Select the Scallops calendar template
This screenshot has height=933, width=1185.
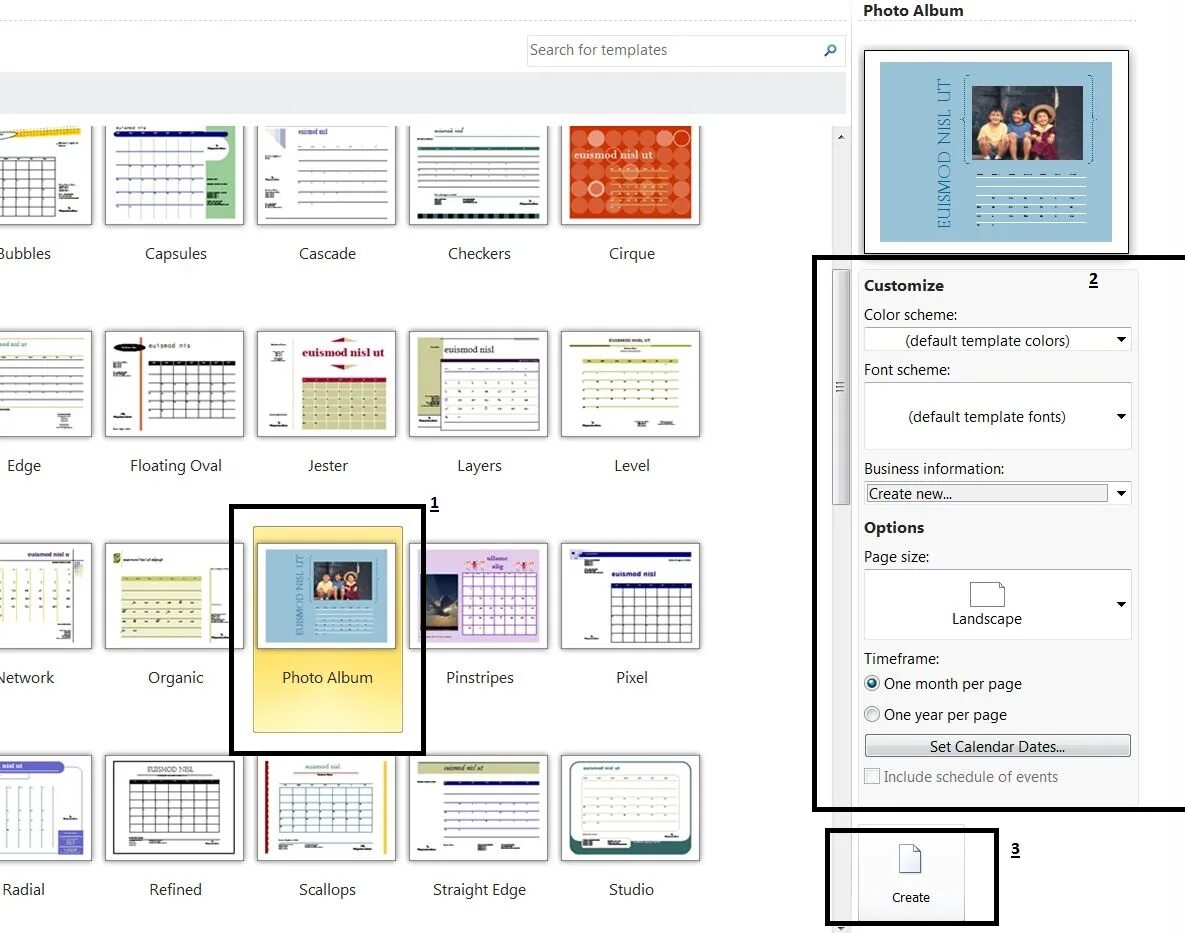[326, 808]
